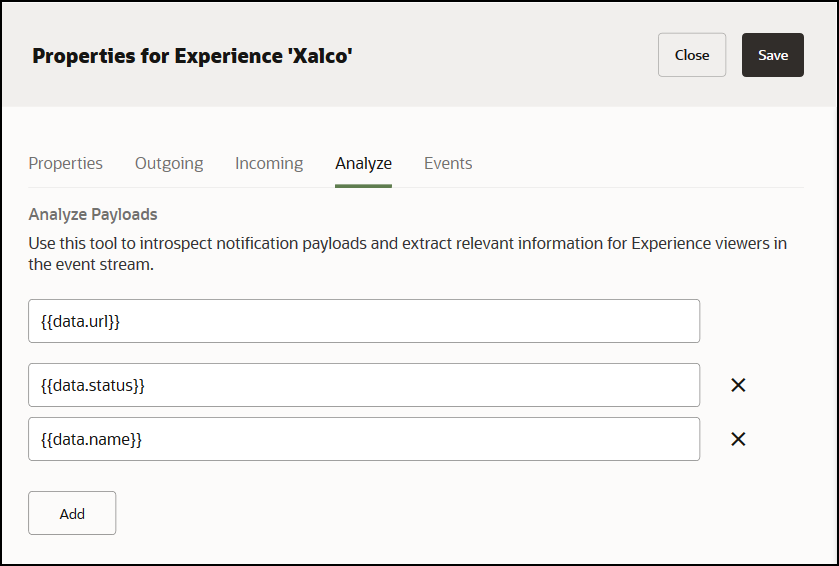Click the green underline beneath Analyze

tap(363, 185)
